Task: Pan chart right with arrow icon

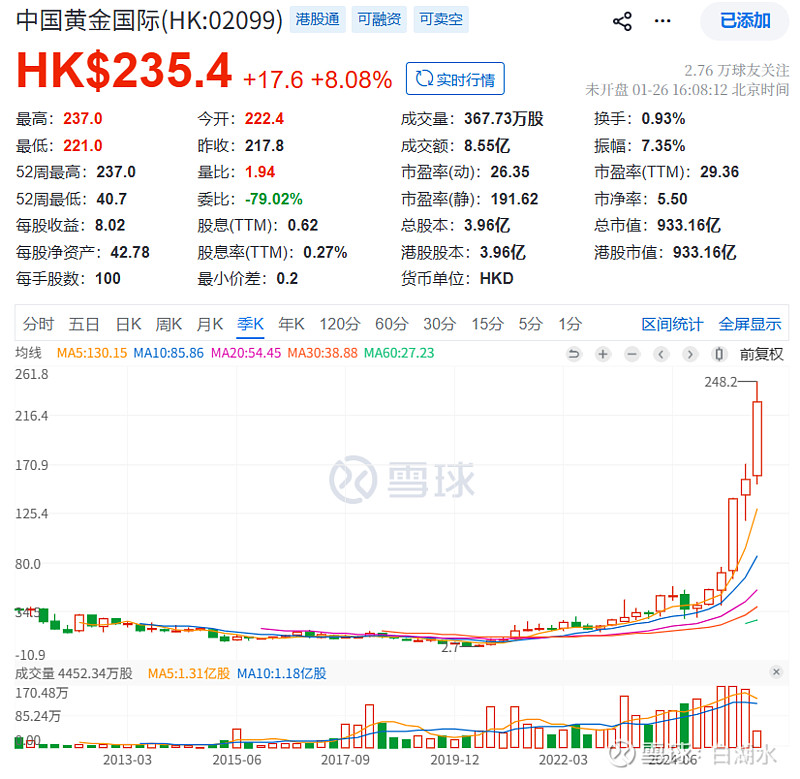Action: (690, 354)
